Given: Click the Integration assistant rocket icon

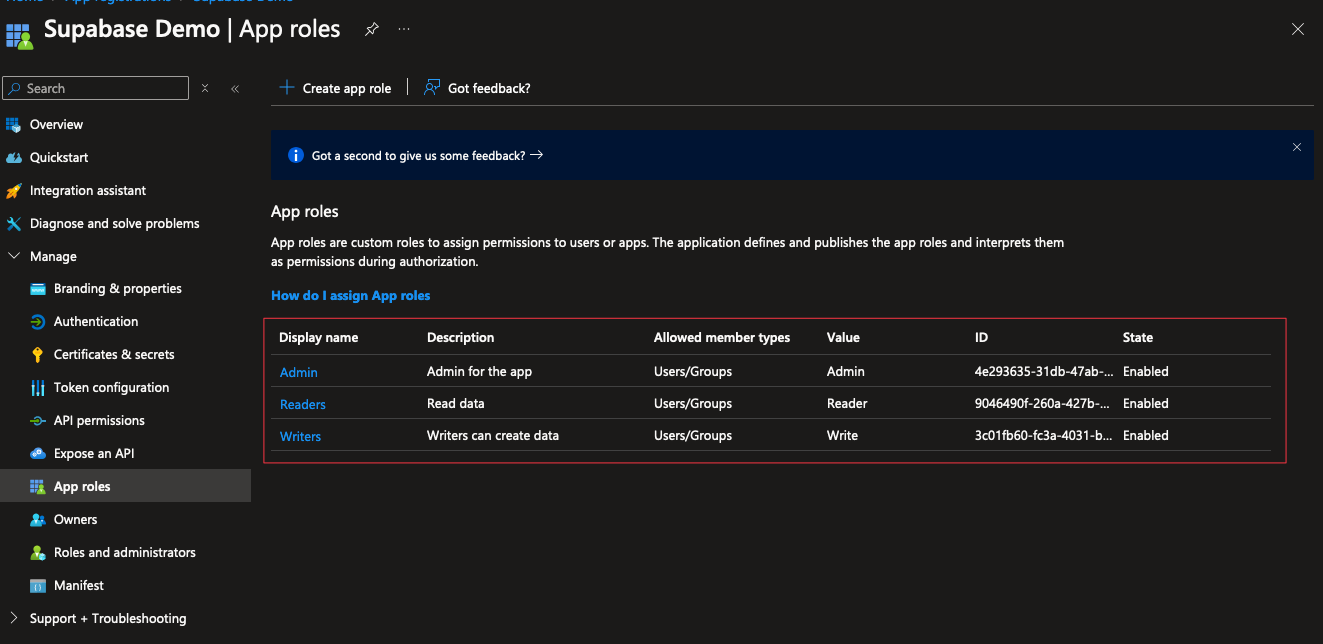Looking at the screenshot, I should tap(13, 191).
